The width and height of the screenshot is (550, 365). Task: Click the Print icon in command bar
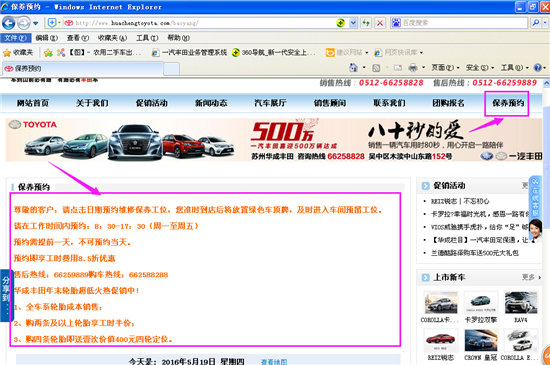(x=413, y=68)
